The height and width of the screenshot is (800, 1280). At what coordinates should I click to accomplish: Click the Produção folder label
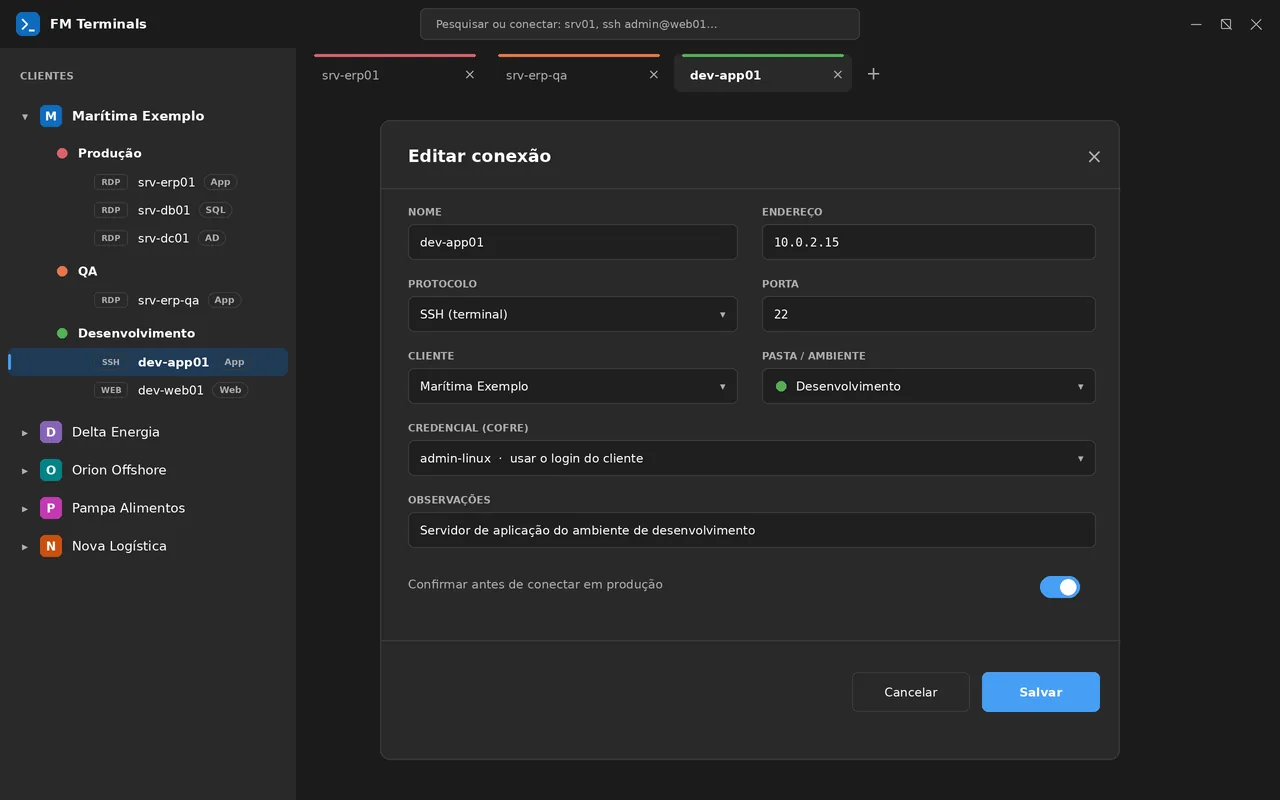click(110, 153)
